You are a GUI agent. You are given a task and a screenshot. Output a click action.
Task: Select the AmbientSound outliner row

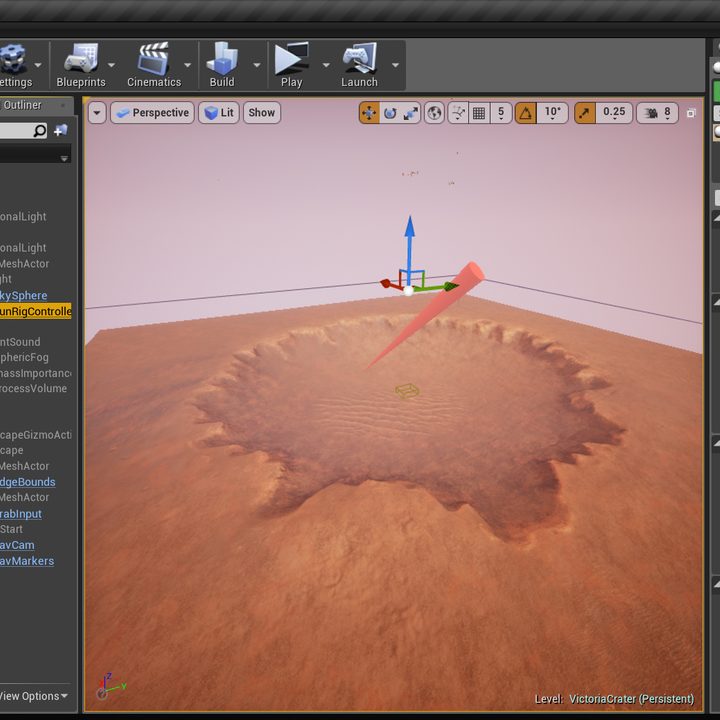pyautogui.click(x=35, y=342)
